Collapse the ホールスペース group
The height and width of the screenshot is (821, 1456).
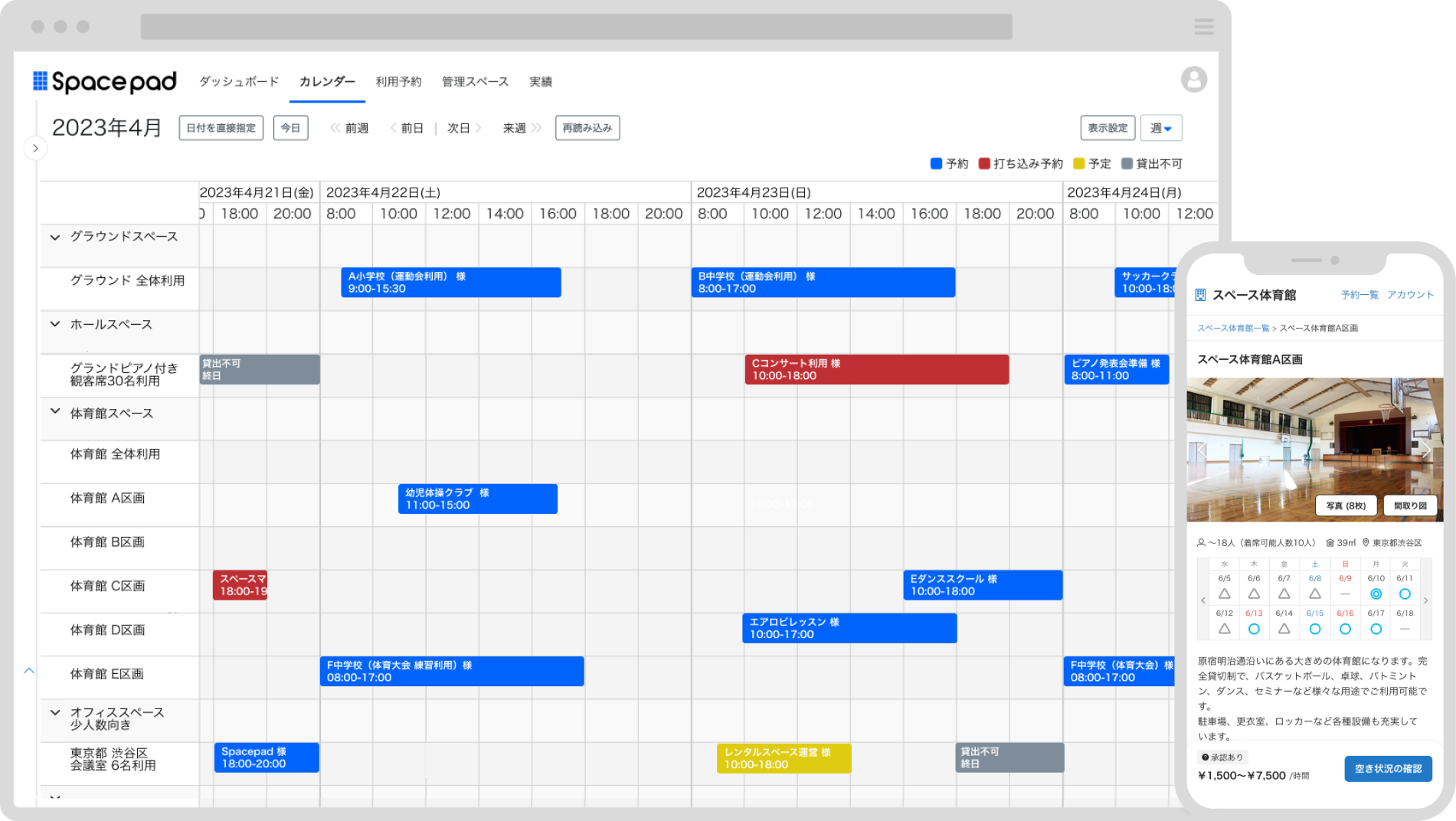(55, 324)
